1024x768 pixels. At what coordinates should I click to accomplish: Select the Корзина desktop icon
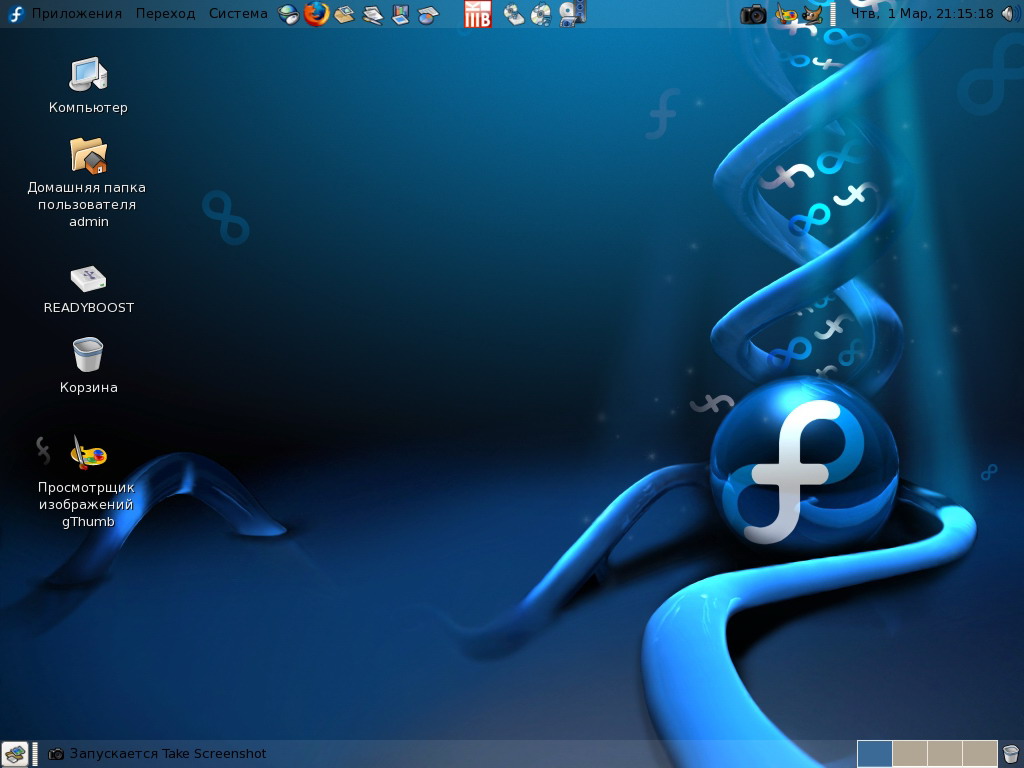pyautogui.click(x=88, y=366)
